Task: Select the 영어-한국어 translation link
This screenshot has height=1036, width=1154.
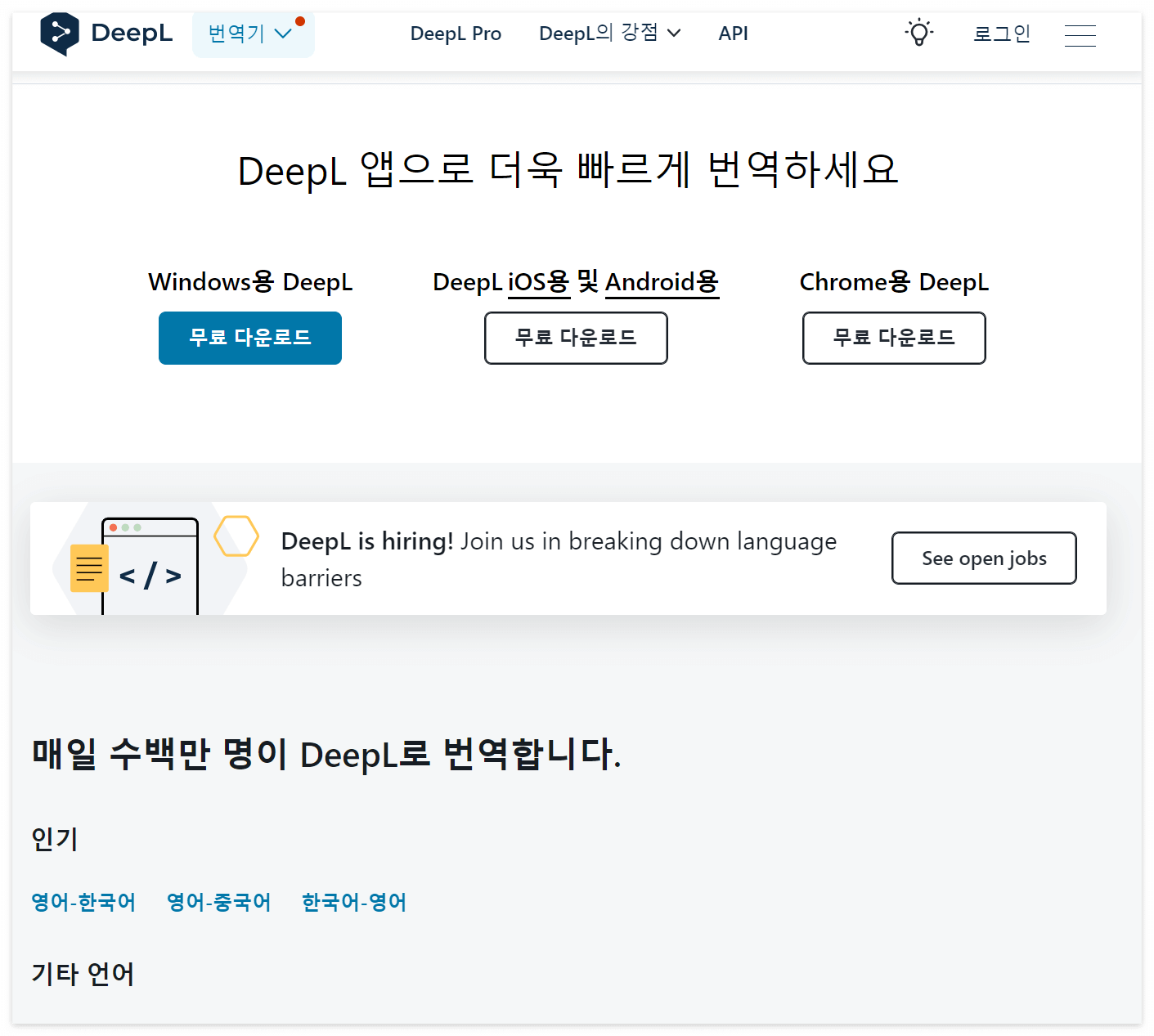Action: pos(83,902)
